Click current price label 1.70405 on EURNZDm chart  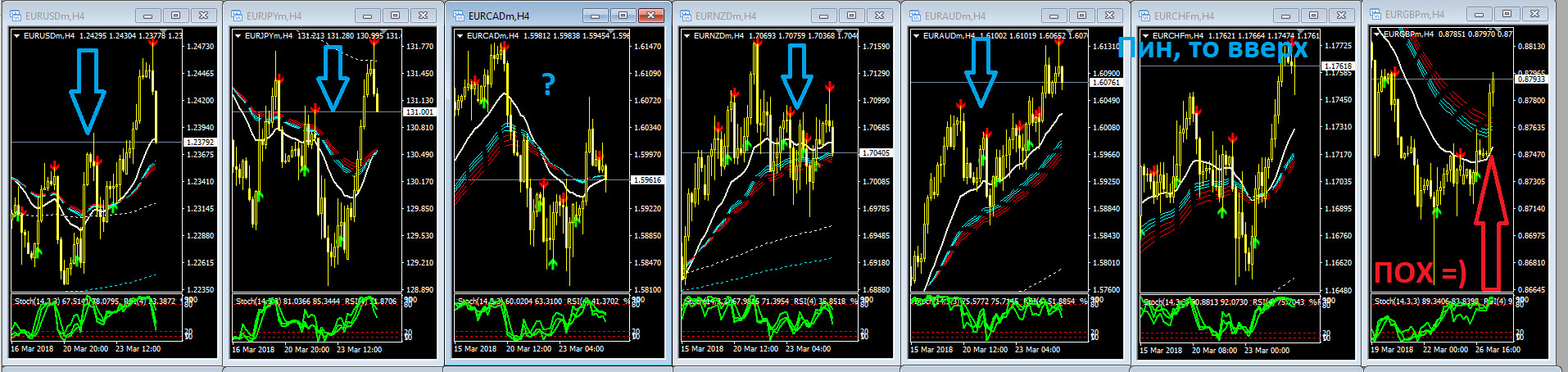pyautogui.click(x=877, y=153)
